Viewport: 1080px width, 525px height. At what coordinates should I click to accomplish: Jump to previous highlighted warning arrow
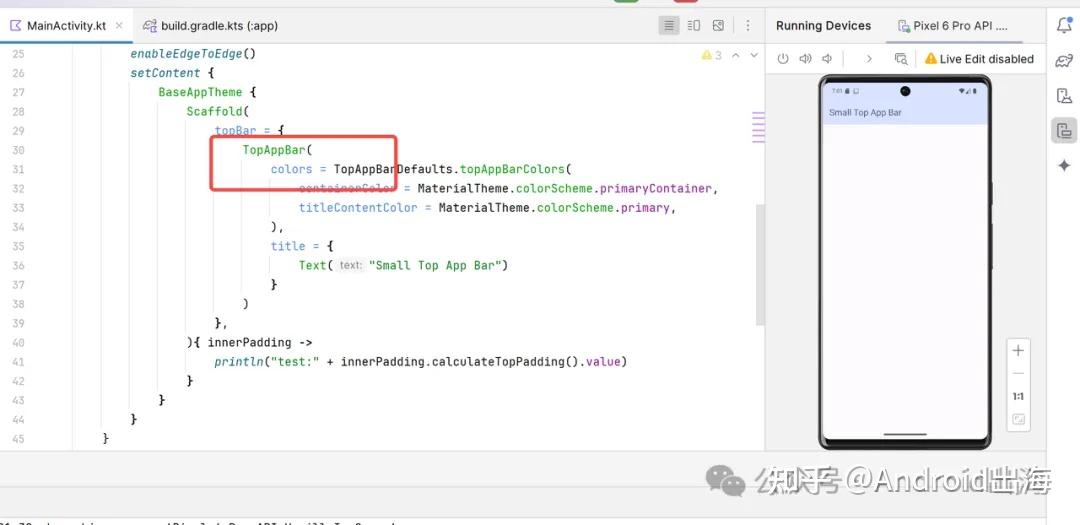click(735, 55)
